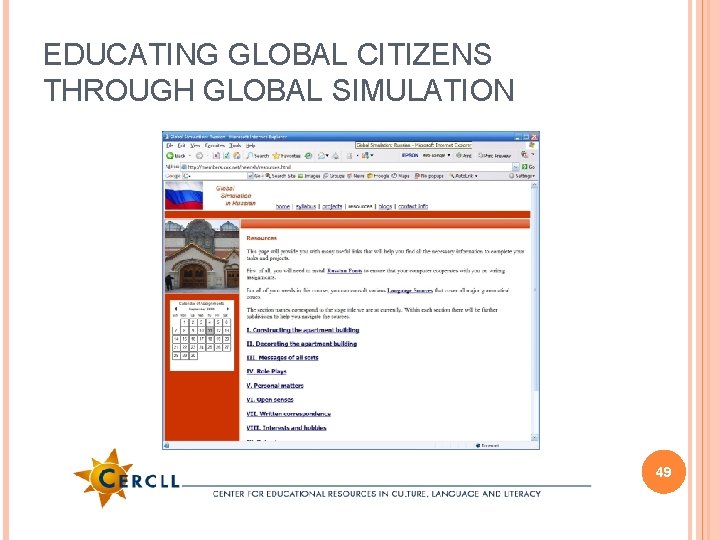This screenshot has width=720, height=540.
Task: Click the Home icon in the browser toolbar
Action: point(237,156)
